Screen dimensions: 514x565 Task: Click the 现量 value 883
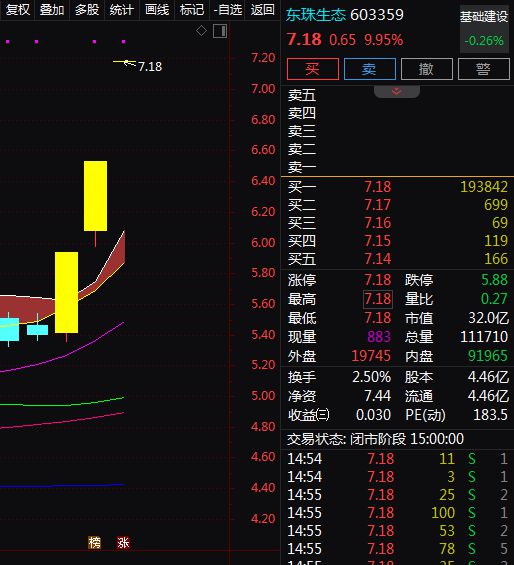tap(379, 337)
